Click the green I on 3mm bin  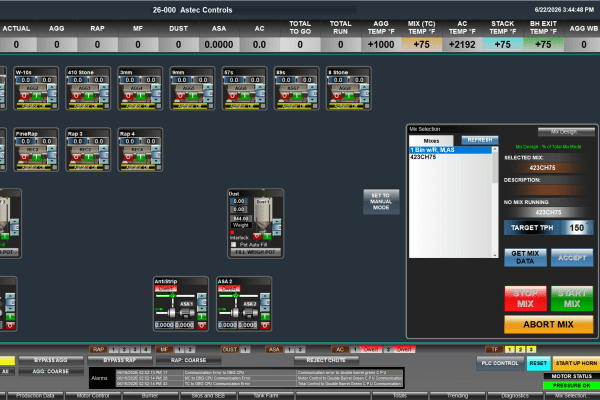pyautogui.click(x=141, y=96)
